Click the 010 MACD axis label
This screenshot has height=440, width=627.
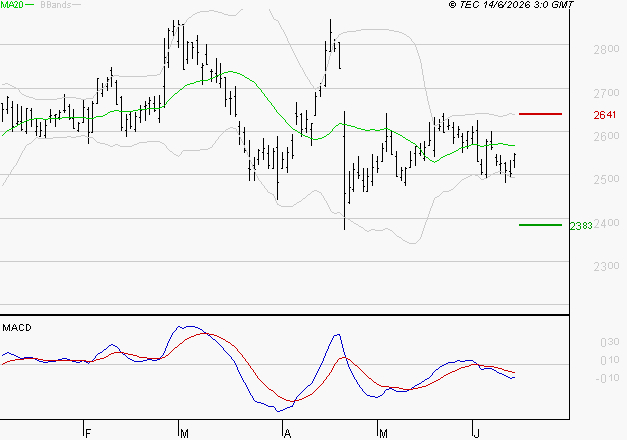coord(609,360)
